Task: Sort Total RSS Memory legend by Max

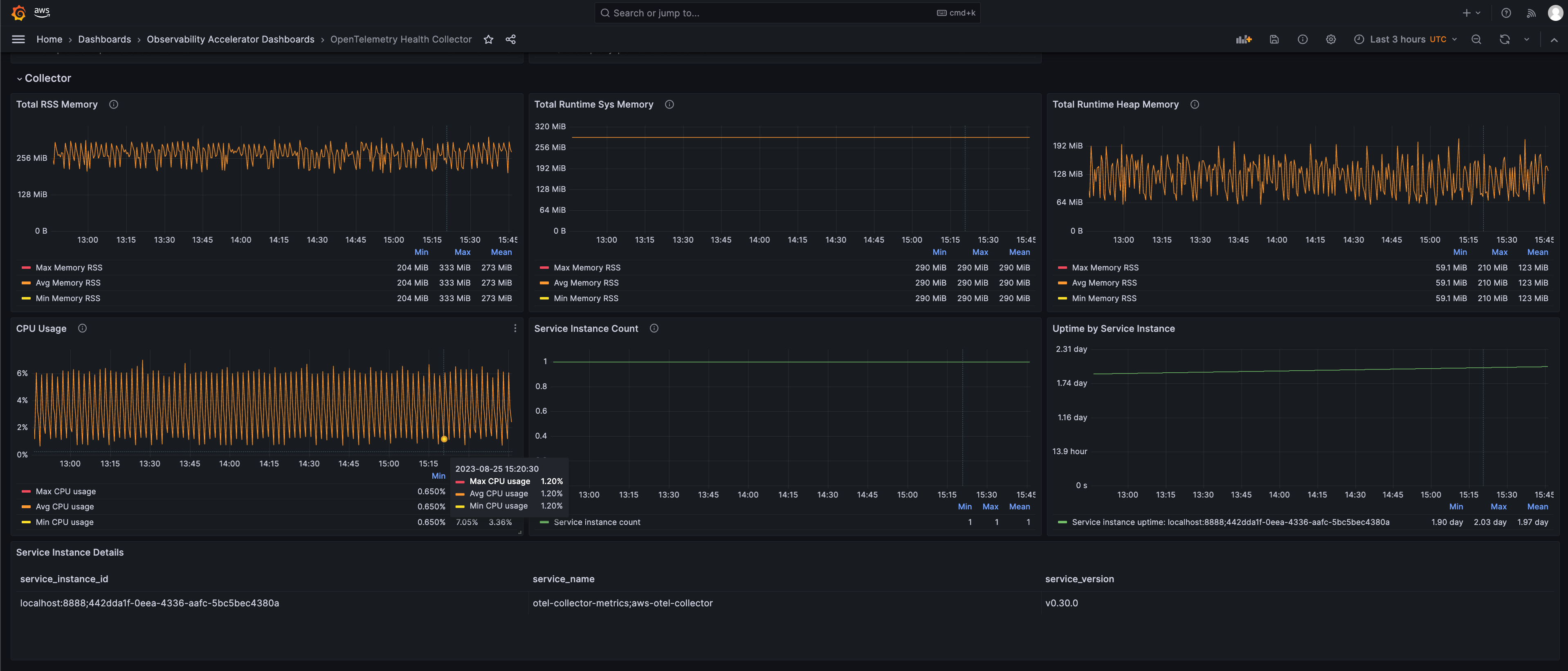Action: click(x=463, y=252)
